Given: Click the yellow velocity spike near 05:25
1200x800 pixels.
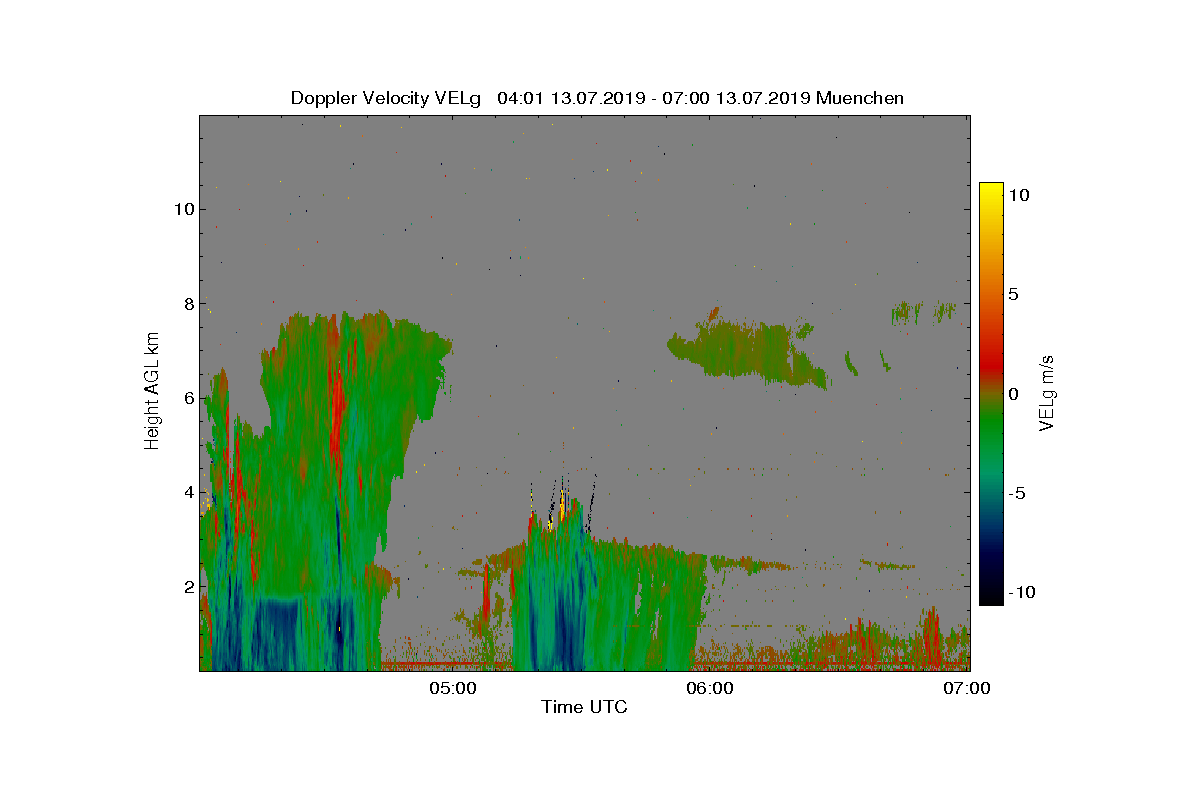Looking at the screenshot, I should [x=564, y=504].
